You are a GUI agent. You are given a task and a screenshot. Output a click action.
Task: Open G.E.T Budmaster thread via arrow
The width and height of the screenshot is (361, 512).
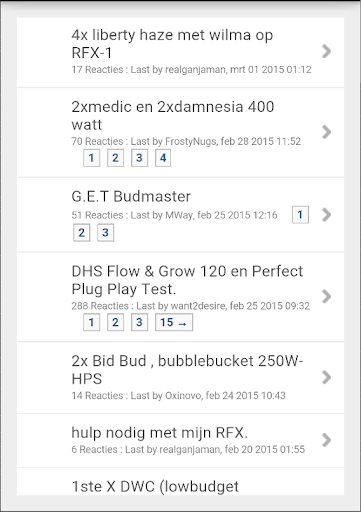click(326, 215)
